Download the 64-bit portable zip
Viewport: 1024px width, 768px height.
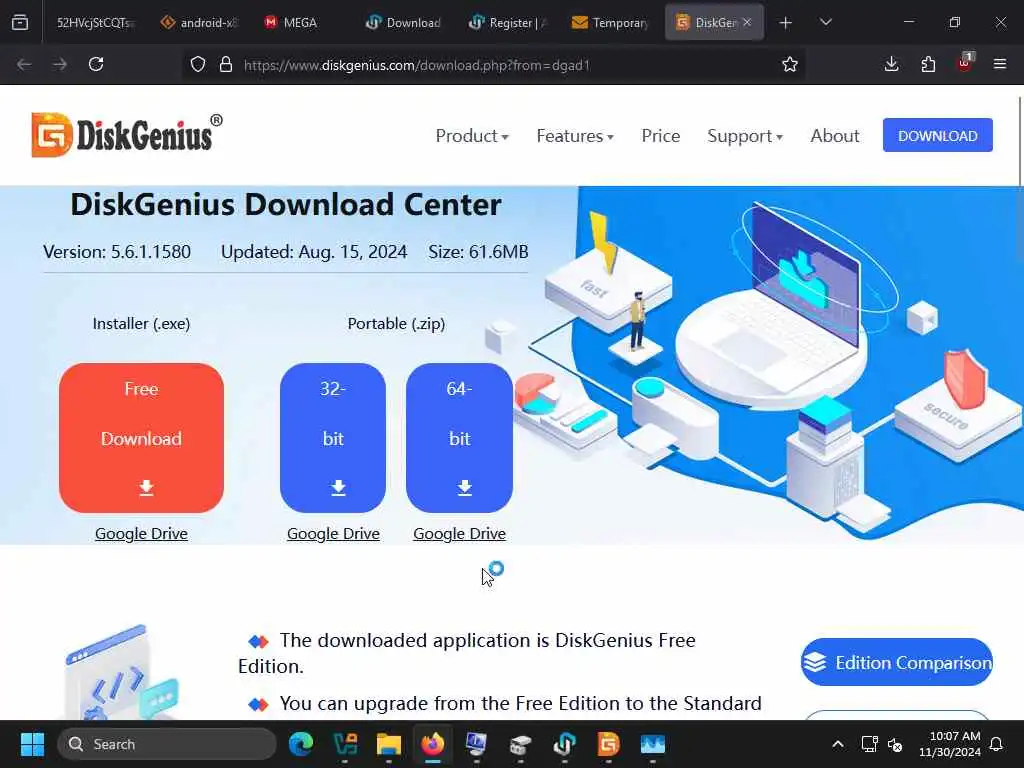coord(459,438)
